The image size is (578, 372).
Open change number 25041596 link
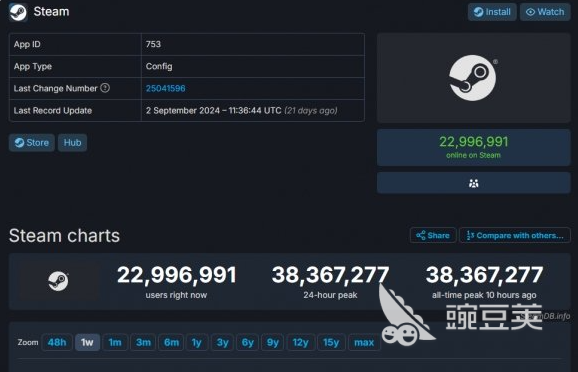[x=166, y=88]
